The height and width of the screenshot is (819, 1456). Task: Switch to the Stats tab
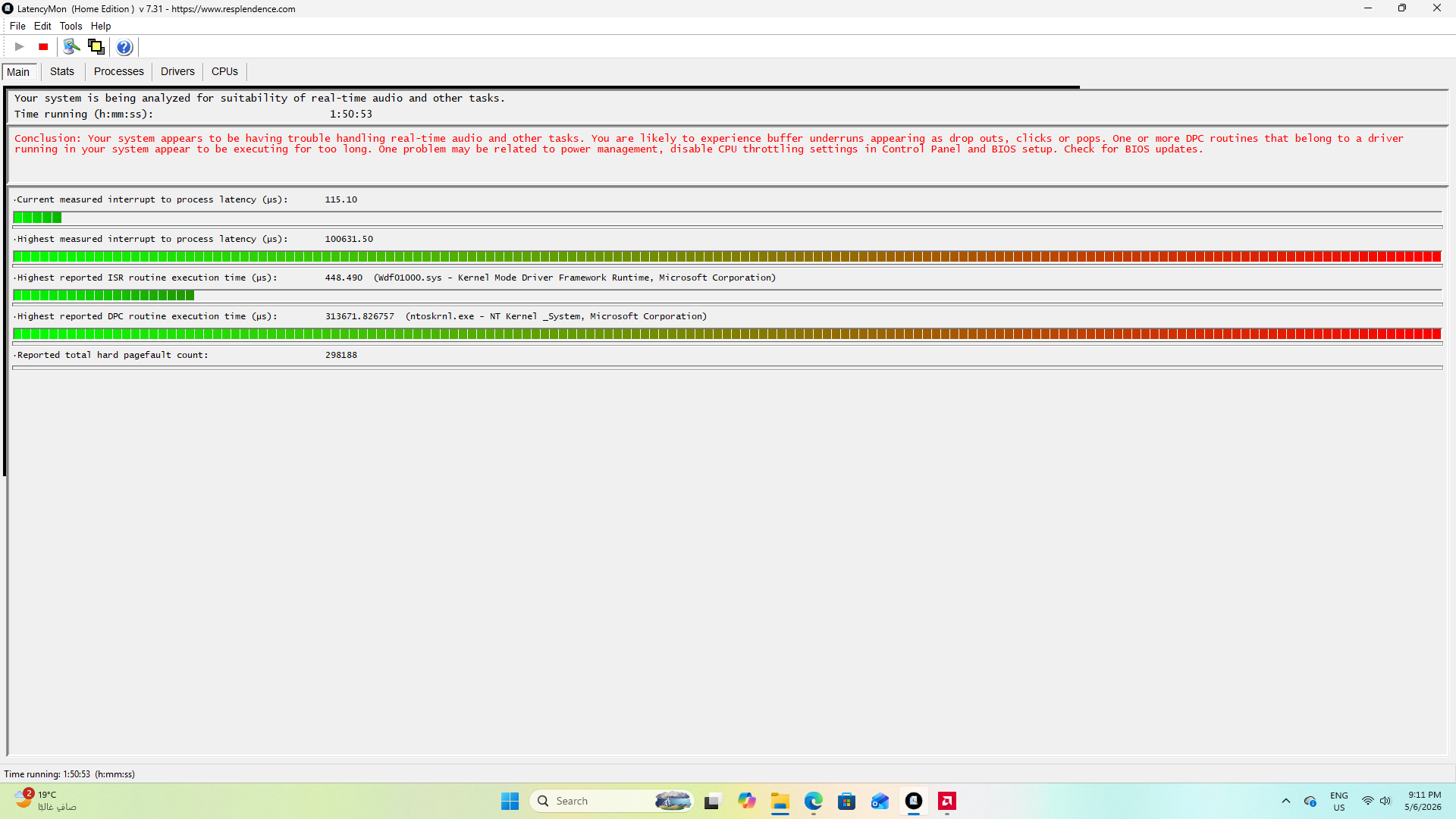[x=62, y=71]
